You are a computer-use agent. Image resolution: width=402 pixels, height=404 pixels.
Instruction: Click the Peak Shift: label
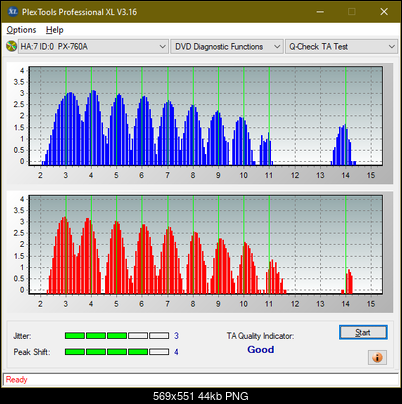point(32,352)
